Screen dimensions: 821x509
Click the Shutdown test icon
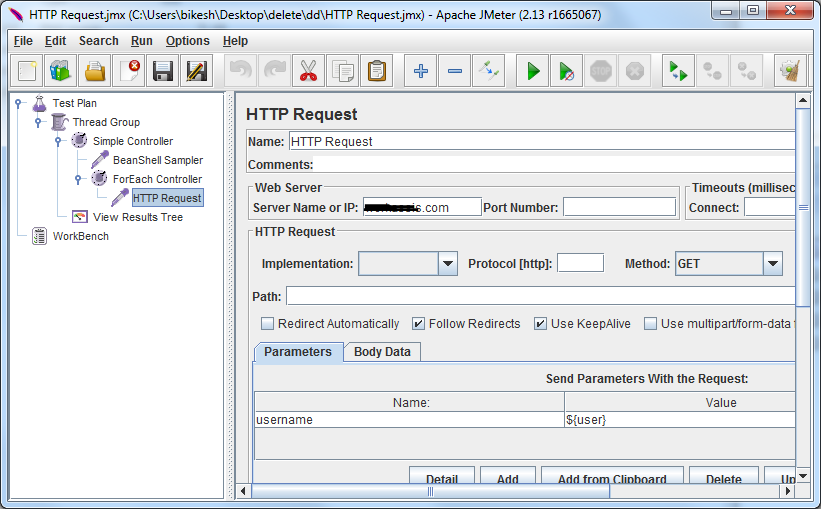[635, 71]
